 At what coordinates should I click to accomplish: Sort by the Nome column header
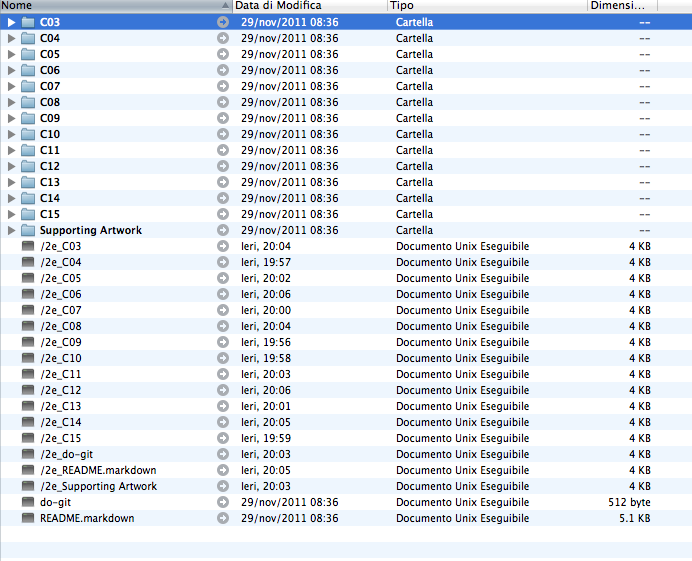100,6
